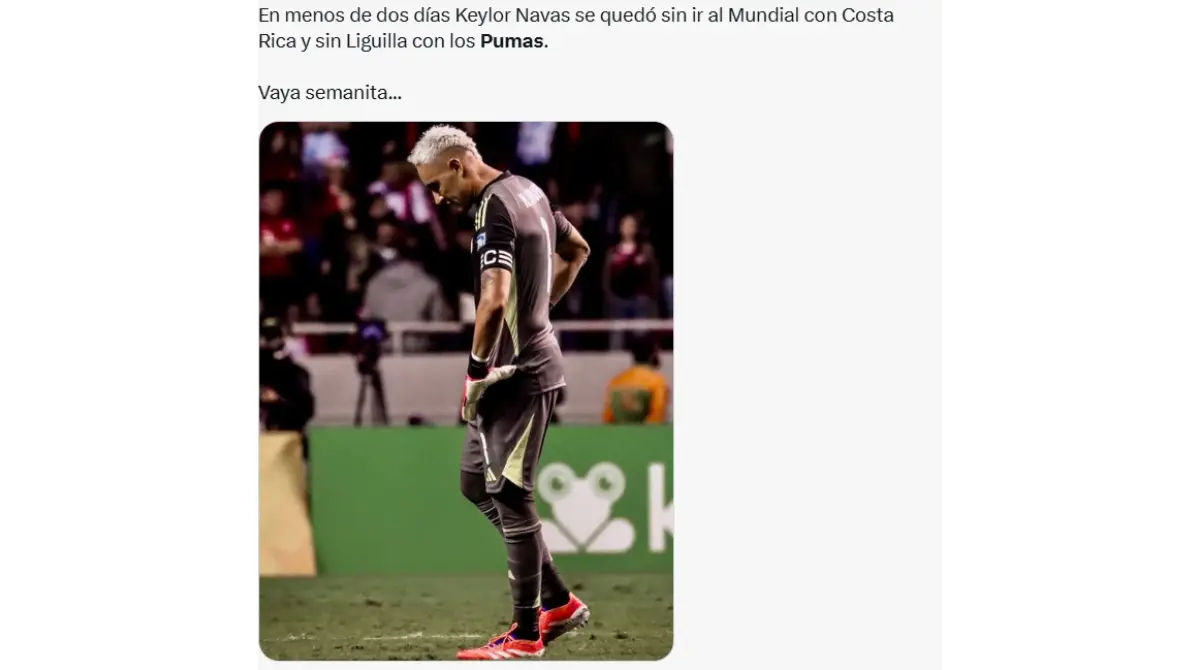The width and height of the screenshot is (1200, 670).
Task: Click the goalkeeper's bleached hair in photo
Action: (x=440, y=143)
